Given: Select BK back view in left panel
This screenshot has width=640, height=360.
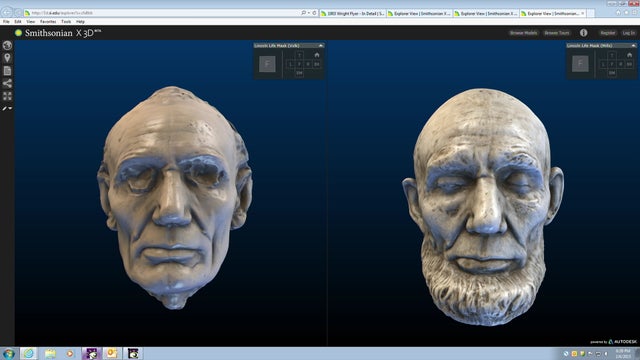Looking at the screenshot, I should click(x=317, y=64).
